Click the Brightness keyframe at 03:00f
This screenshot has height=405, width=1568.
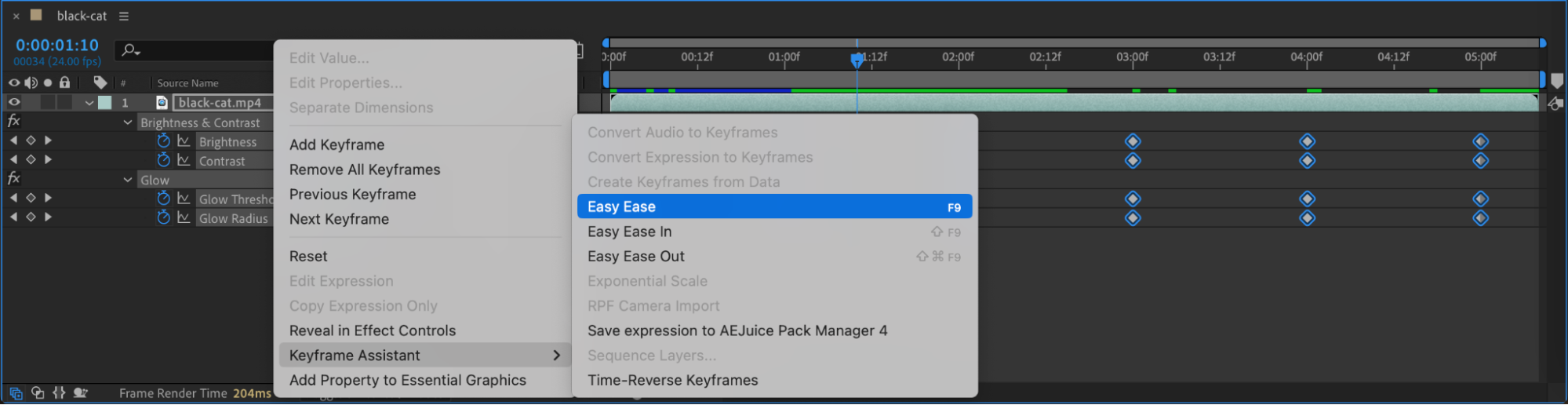(1132, 141)
